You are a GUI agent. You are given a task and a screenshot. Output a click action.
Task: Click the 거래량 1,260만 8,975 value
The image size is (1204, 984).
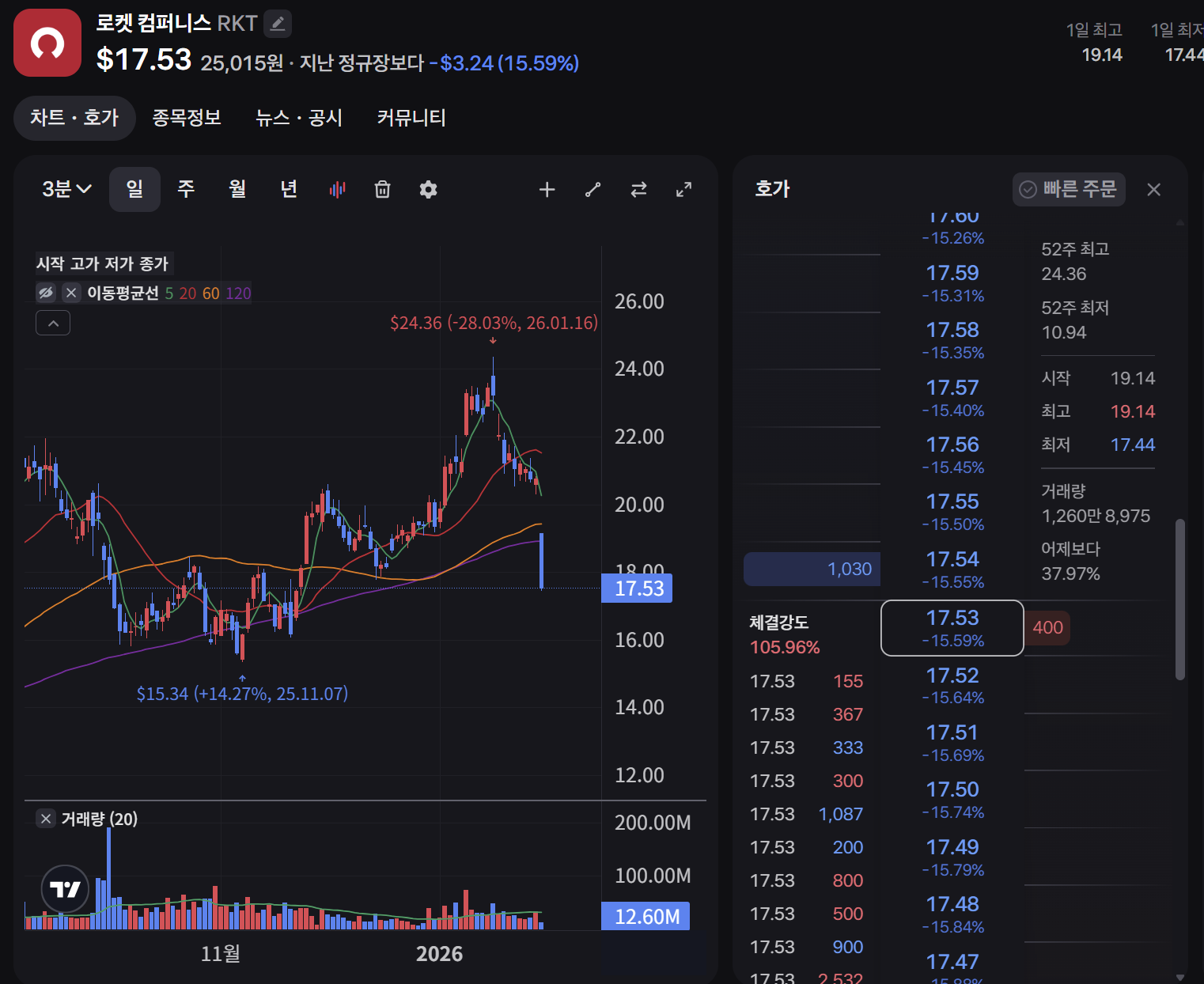click(1096, 516)
